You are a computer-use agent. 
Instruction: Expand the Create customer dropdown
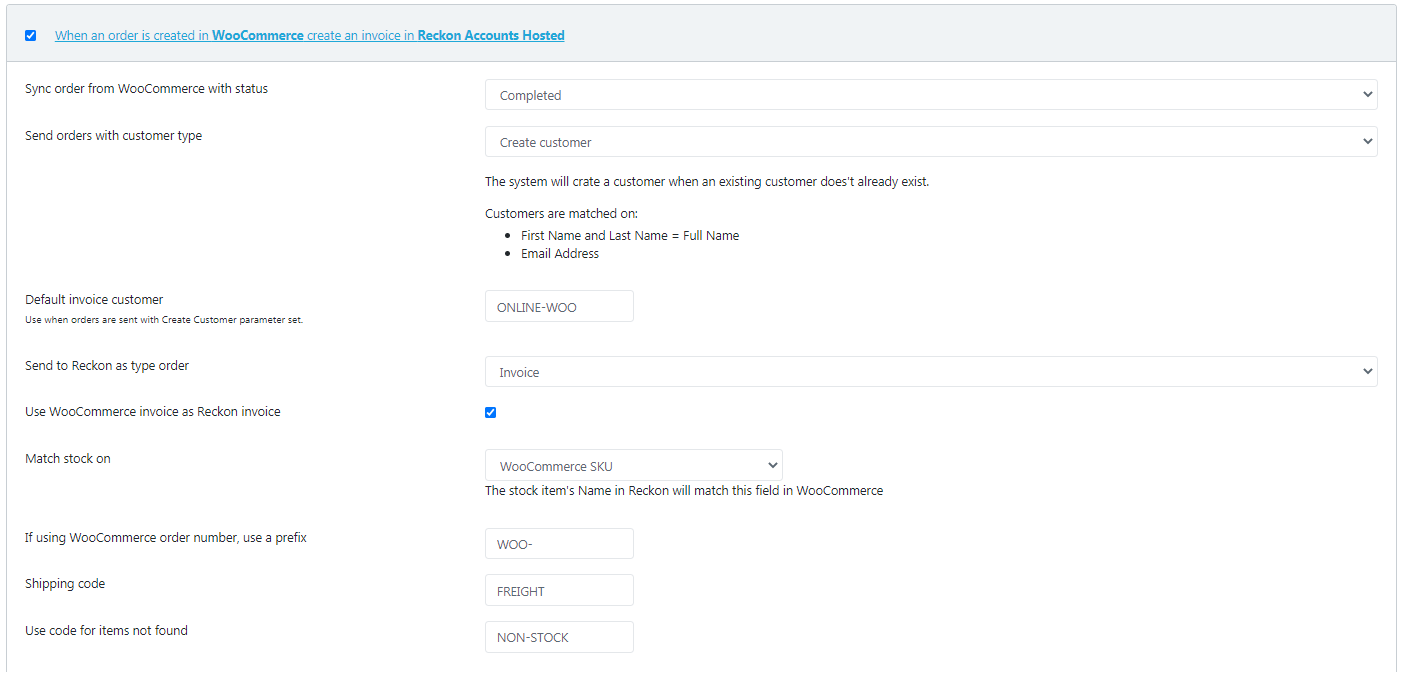click(x=930, y=142)
